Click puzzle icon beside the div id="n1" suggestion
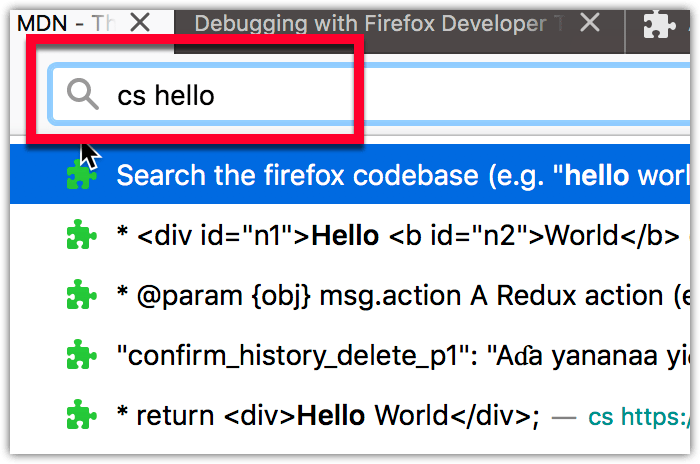Viewport: 700px width, 464px height. coord(81,235)
